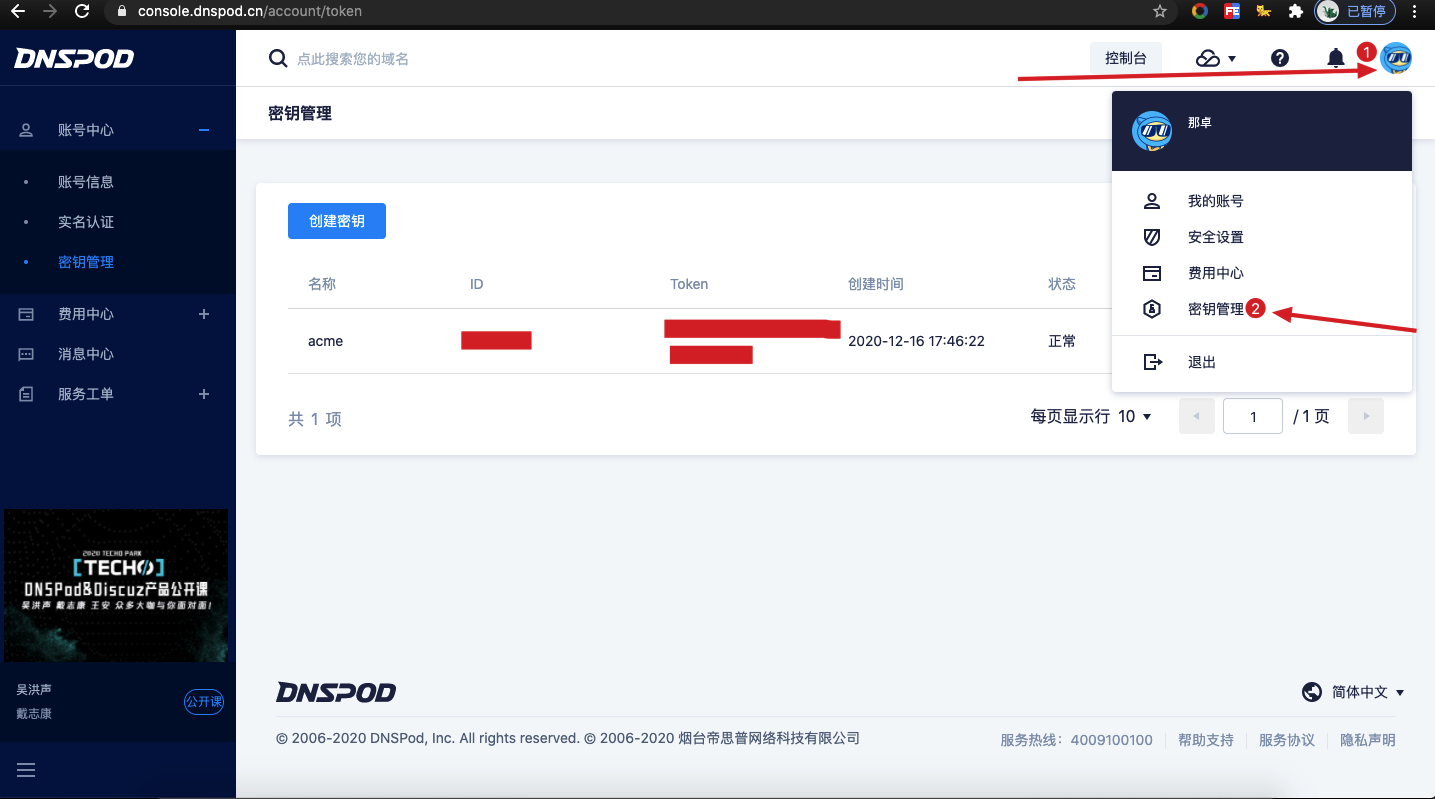Reload the page with refresh icon
The width and height of the screenshot is (1435, 799).
click(82, 12)
